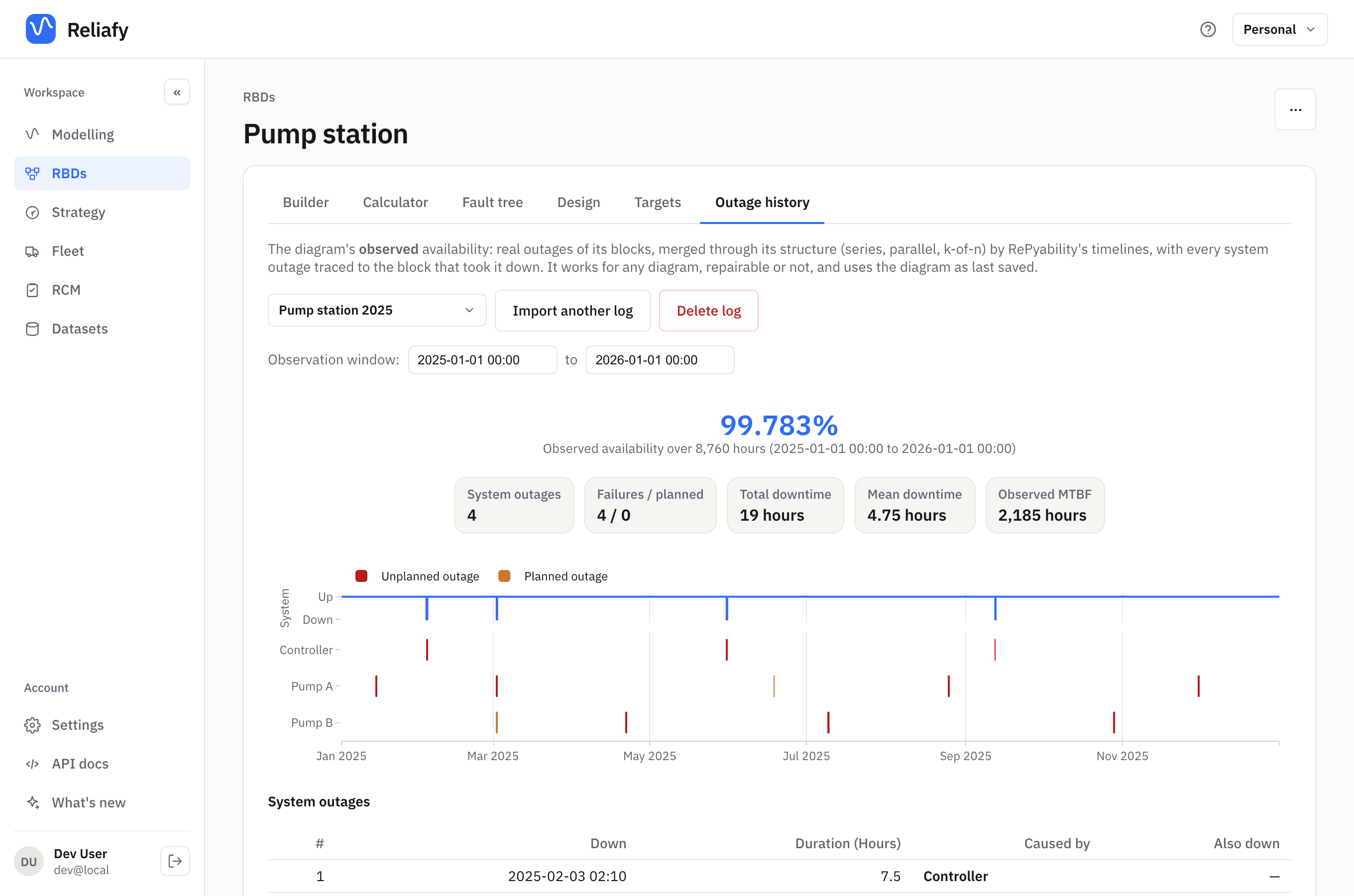The image size is (1354, 896).
Task: Open the Personal workspace dropdown
Action: click(1280, 29)
